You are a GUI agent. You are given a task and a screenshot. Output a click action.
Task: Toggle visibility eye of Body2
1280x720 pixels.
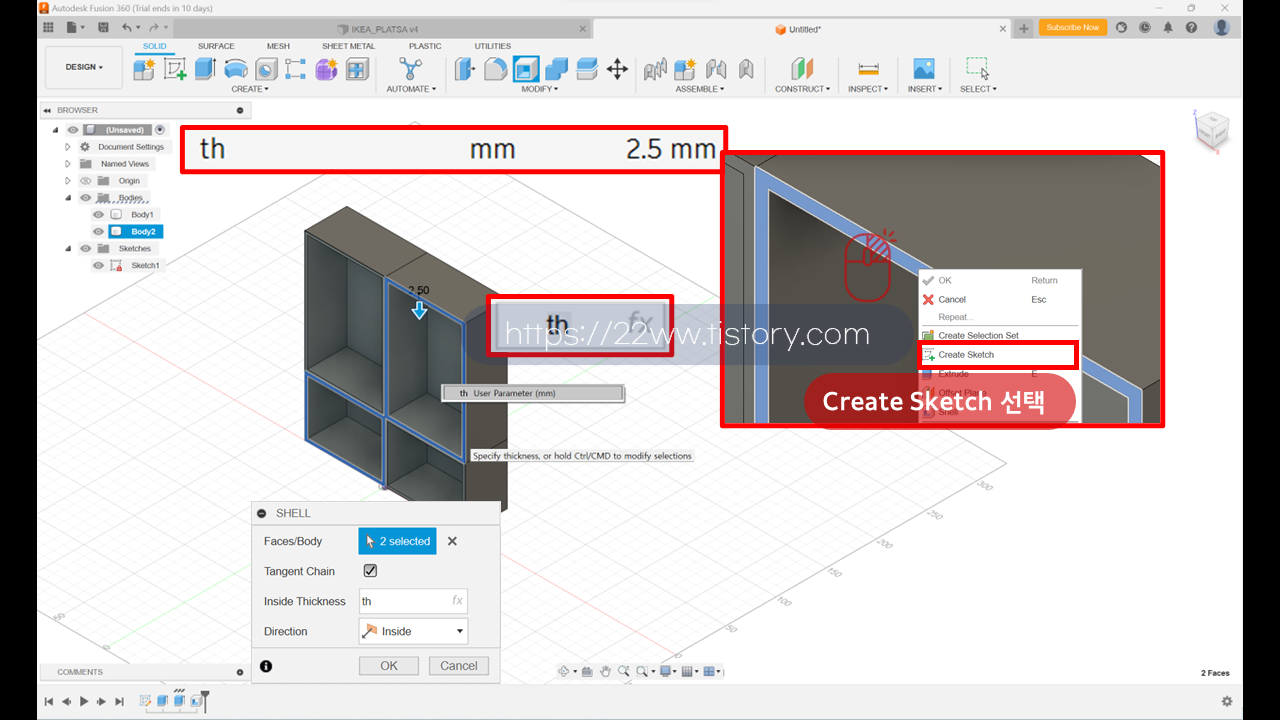[98, 232]
